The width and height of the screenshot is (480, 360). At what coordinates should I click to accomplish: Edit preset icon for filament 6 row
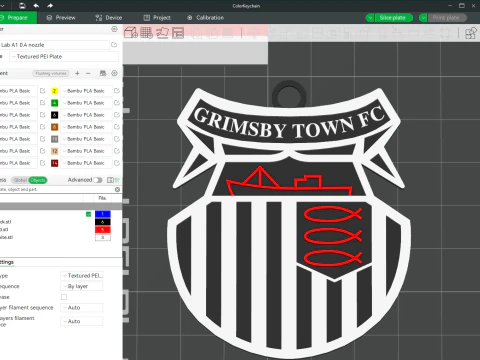[117, 115]
